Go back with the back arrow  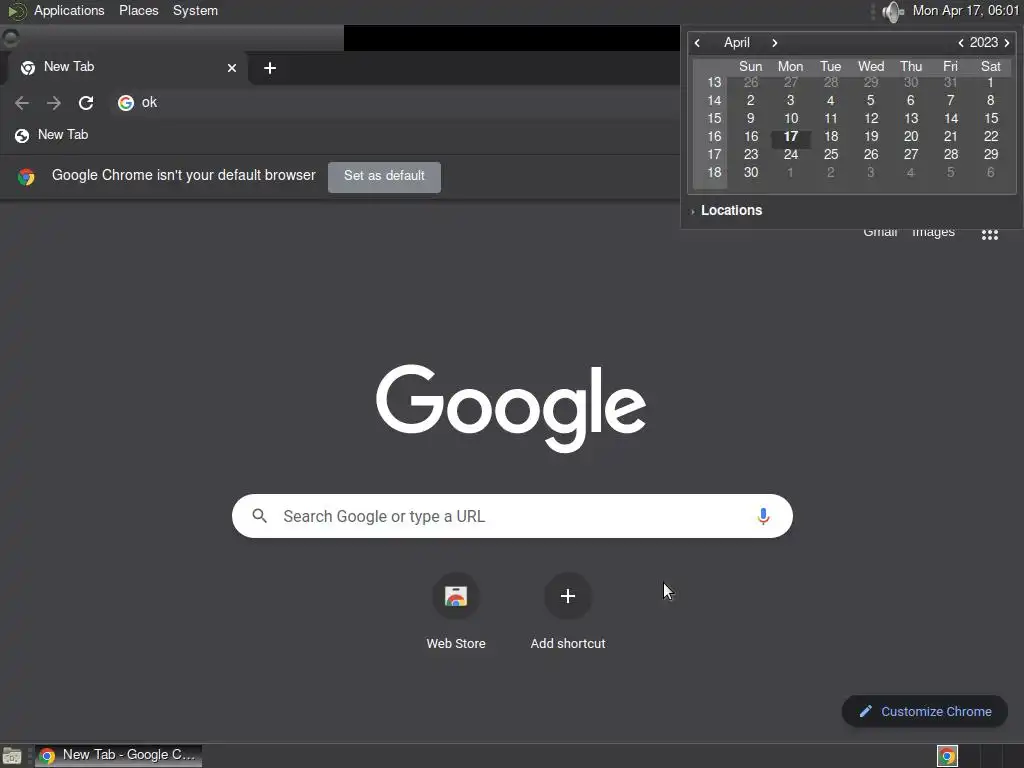22,103
